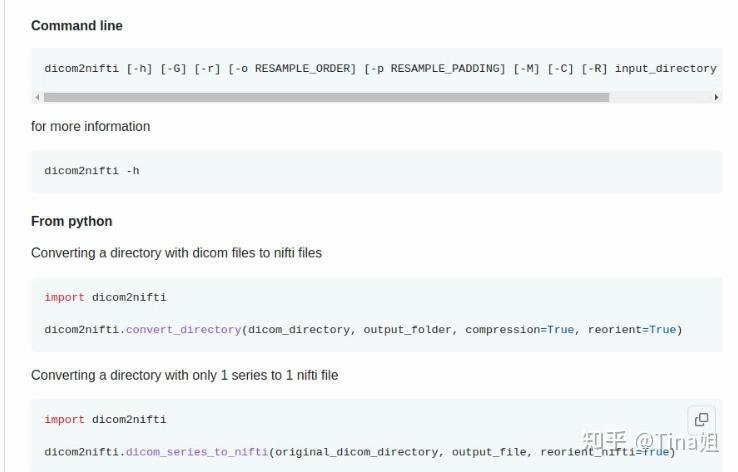Click the dicom_series_to_nifti function name
Viewport: 738px width, 472px height.
point(197,452)
